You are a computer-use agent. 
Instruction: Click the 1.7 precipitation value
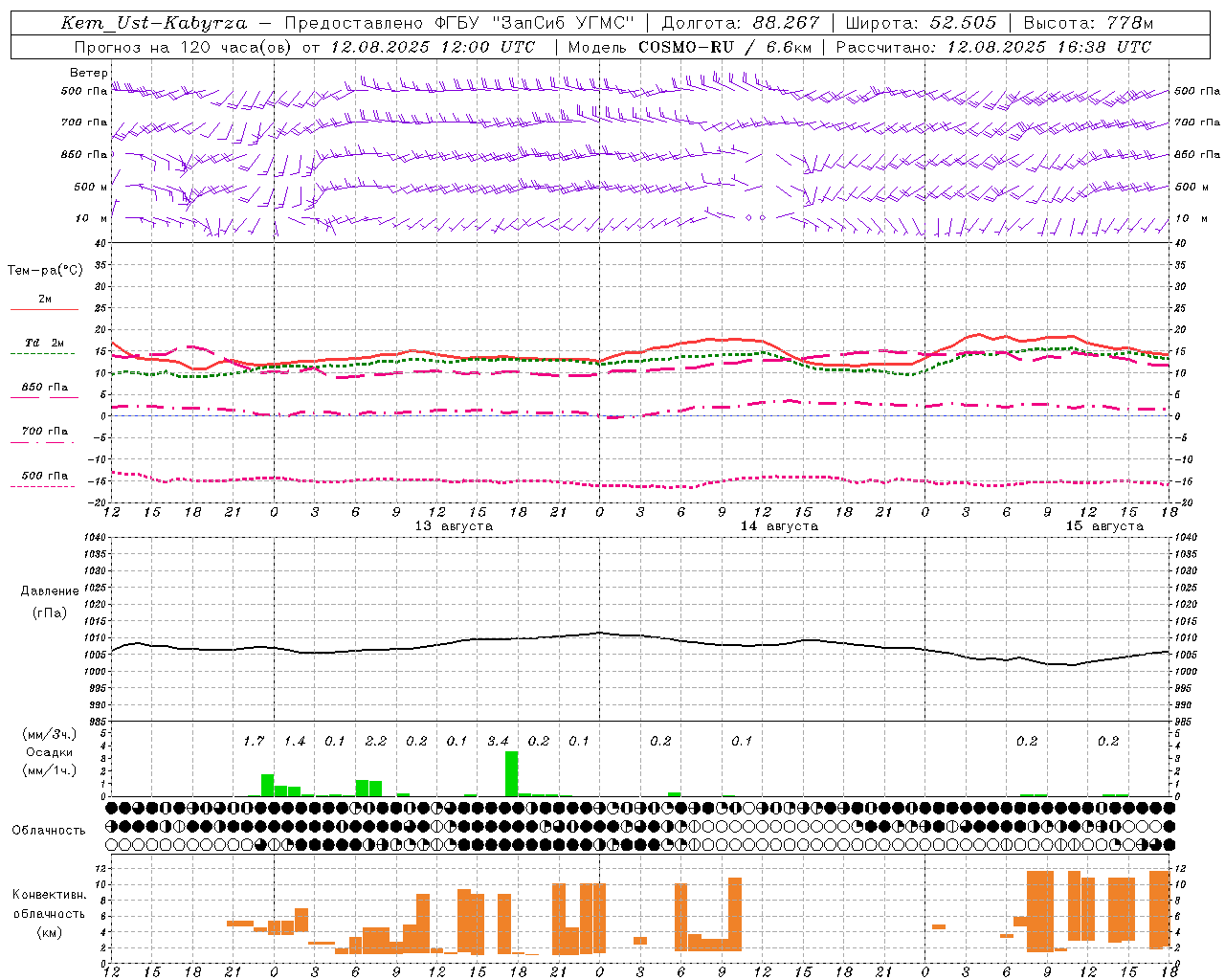pyautogui.click(x=253, y=742)
